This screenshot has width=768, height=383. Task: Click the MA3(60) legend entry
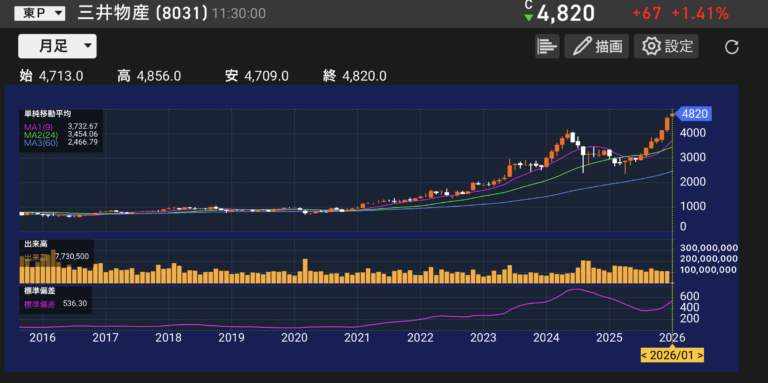click(x=40, y=142)
